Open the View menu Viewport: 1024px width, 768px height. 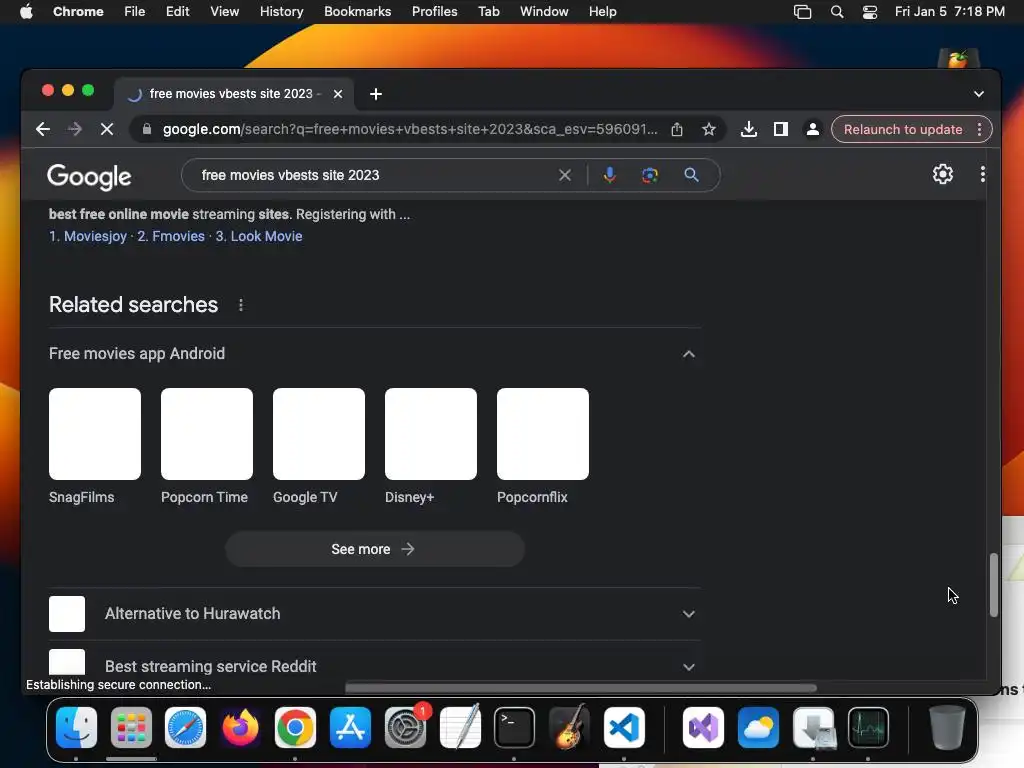[x=225, y=12]
